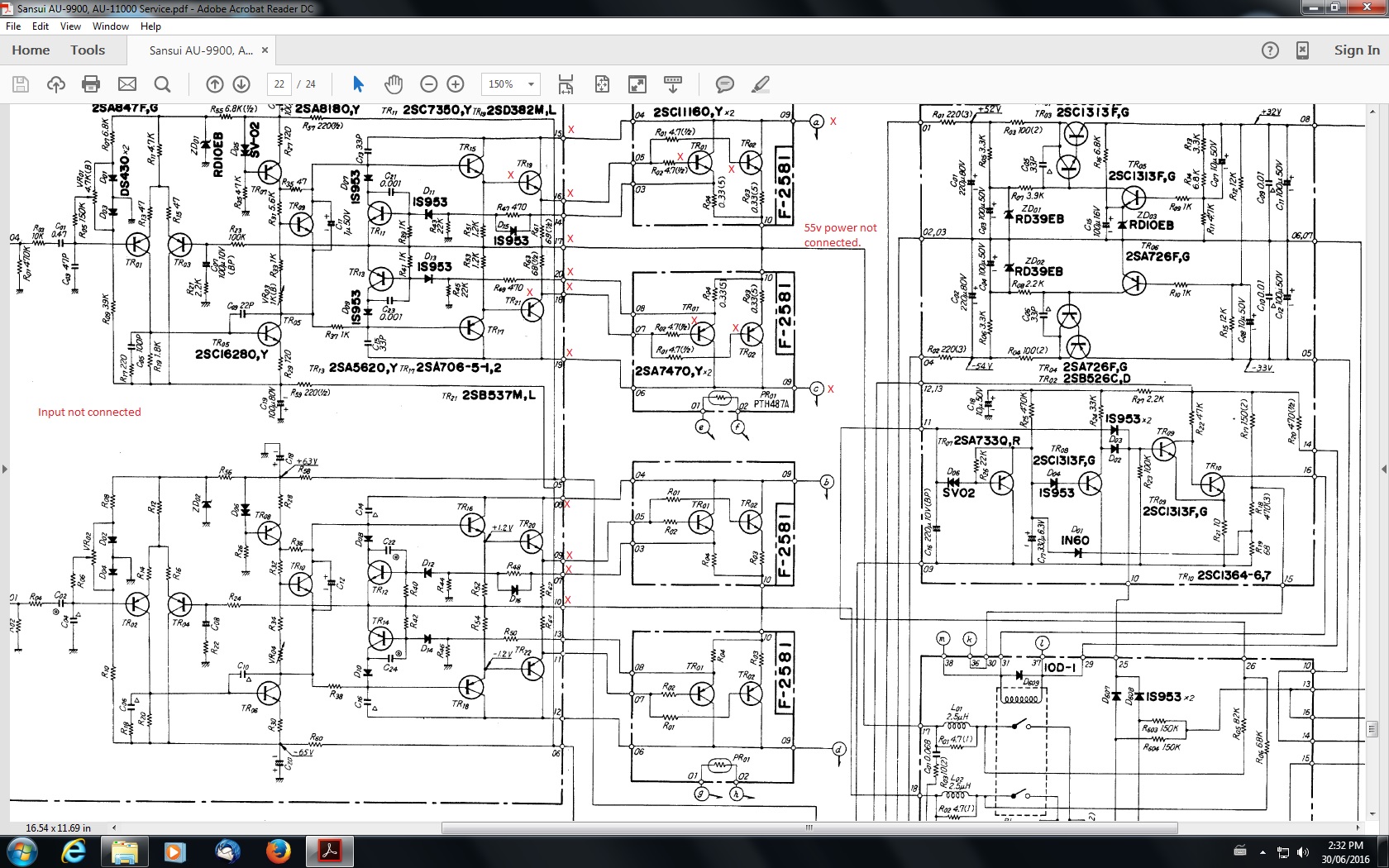Viewport: 1389px width, 868px height.
Task: Go to the previous page arrow
Action: coord(215,84)
